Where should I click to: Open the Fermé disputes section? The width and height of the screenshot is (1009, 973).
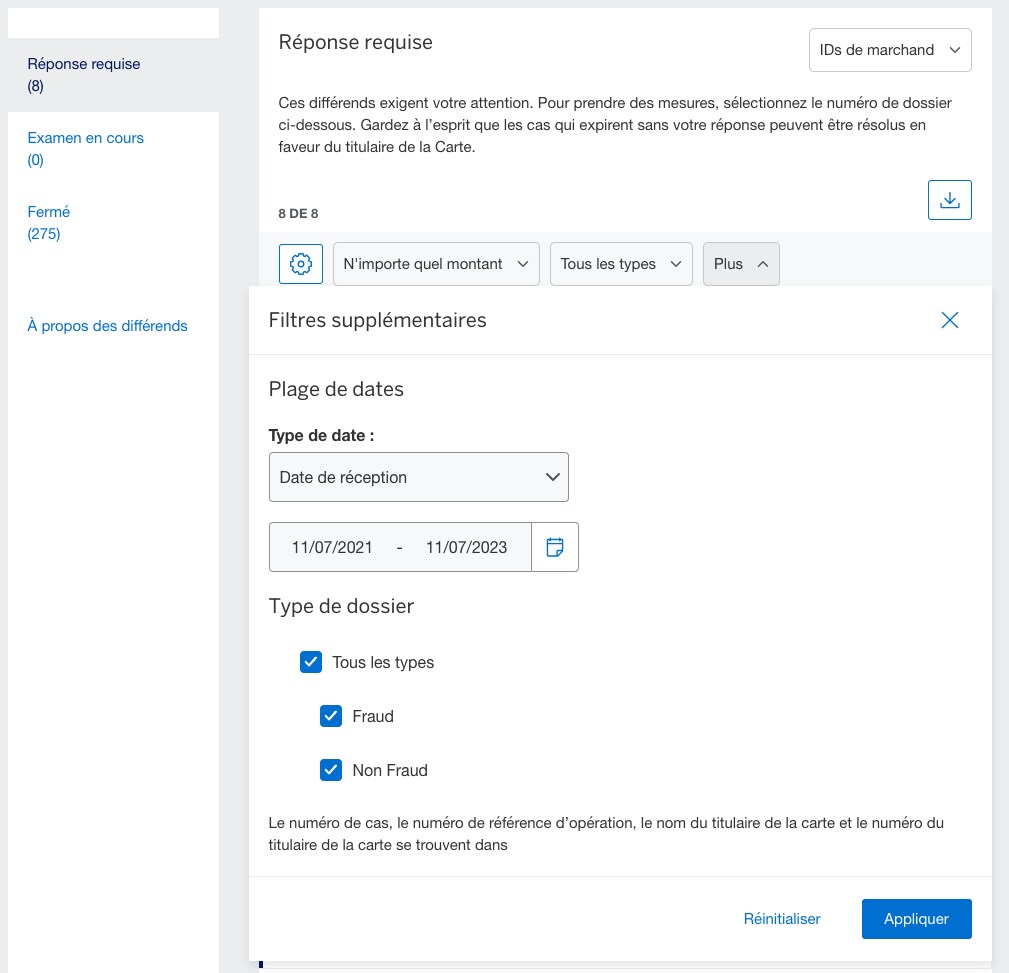point(48,211)
